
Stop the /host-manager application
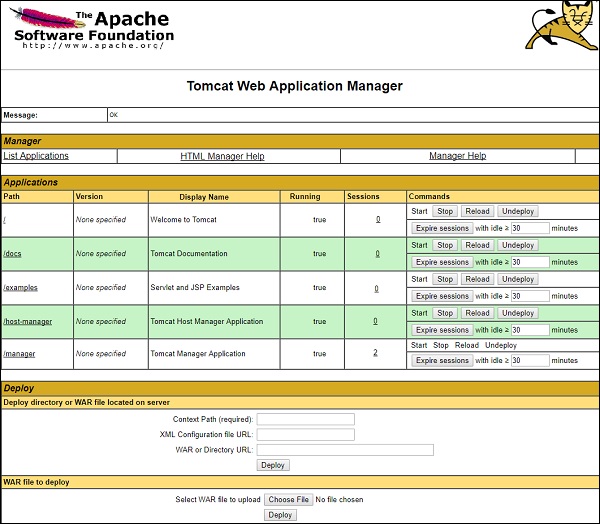[x=445, y=313]
